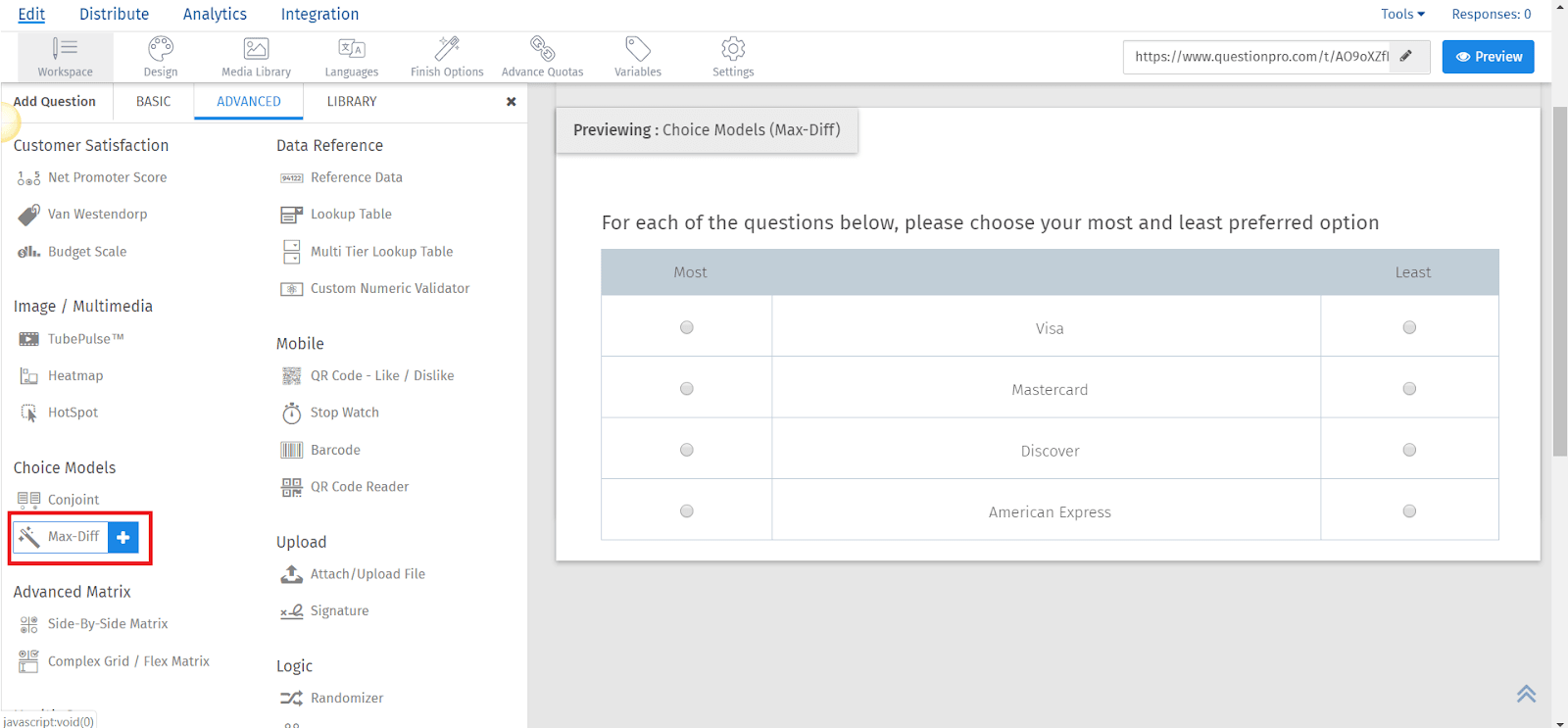The height and width of the screenshot is (728, 1568).
Task: Select the Attach/Upload File icon
Action: pyautogui.click(x=292, y=574)
